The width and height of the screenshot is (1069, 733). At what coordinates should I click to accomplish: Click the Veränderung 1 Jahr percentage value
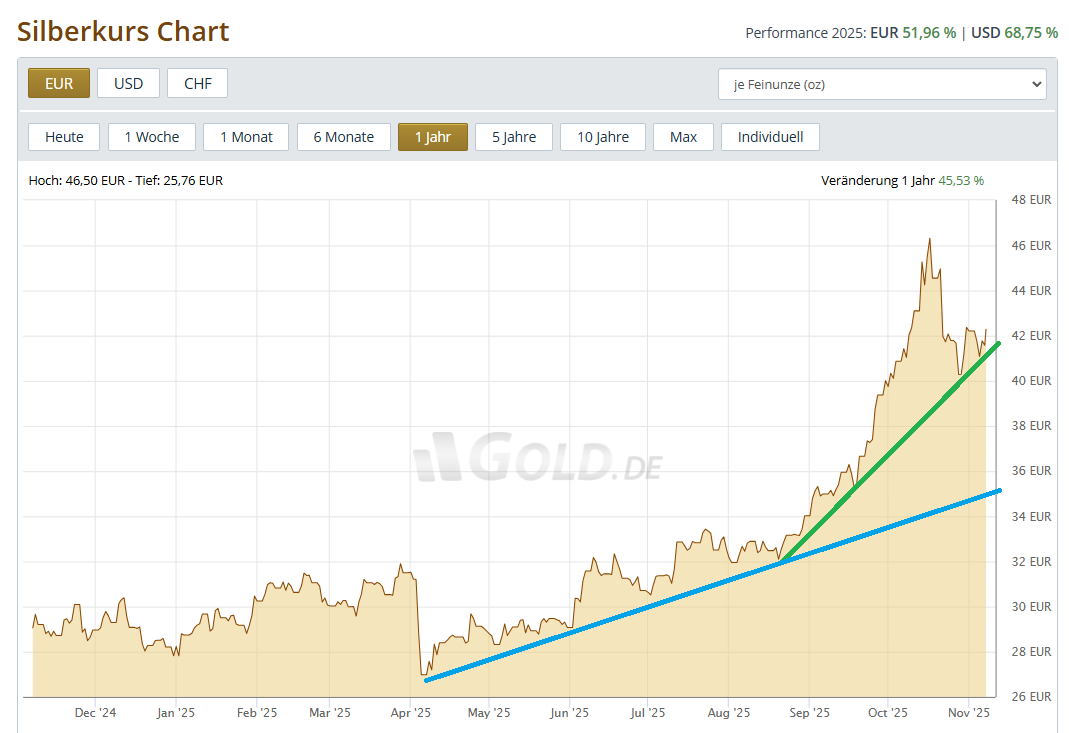(961, 181)
